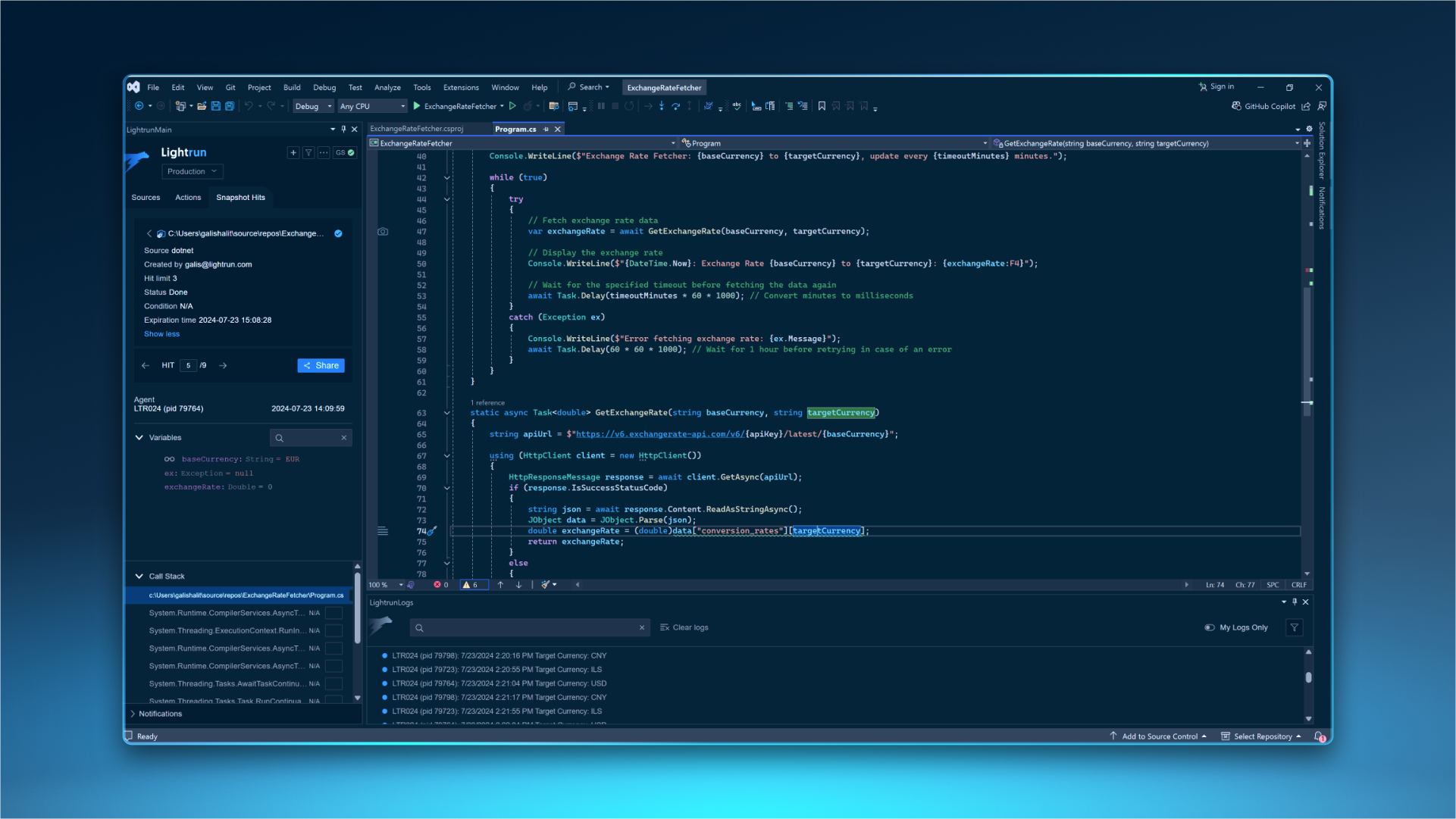1456x819 pixels.
Task: Click the Share button for the snapshot hit
Action: pyautogui.click(x=321, y=365)
